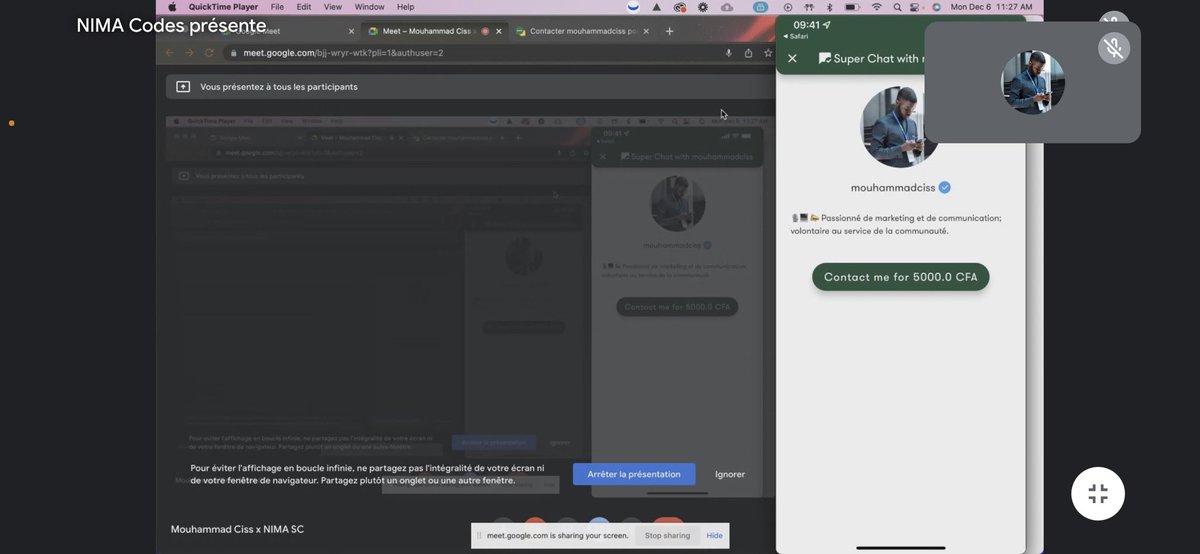
Task: Click the large mouhammadciss profile photo
Action: pos(899,127)
